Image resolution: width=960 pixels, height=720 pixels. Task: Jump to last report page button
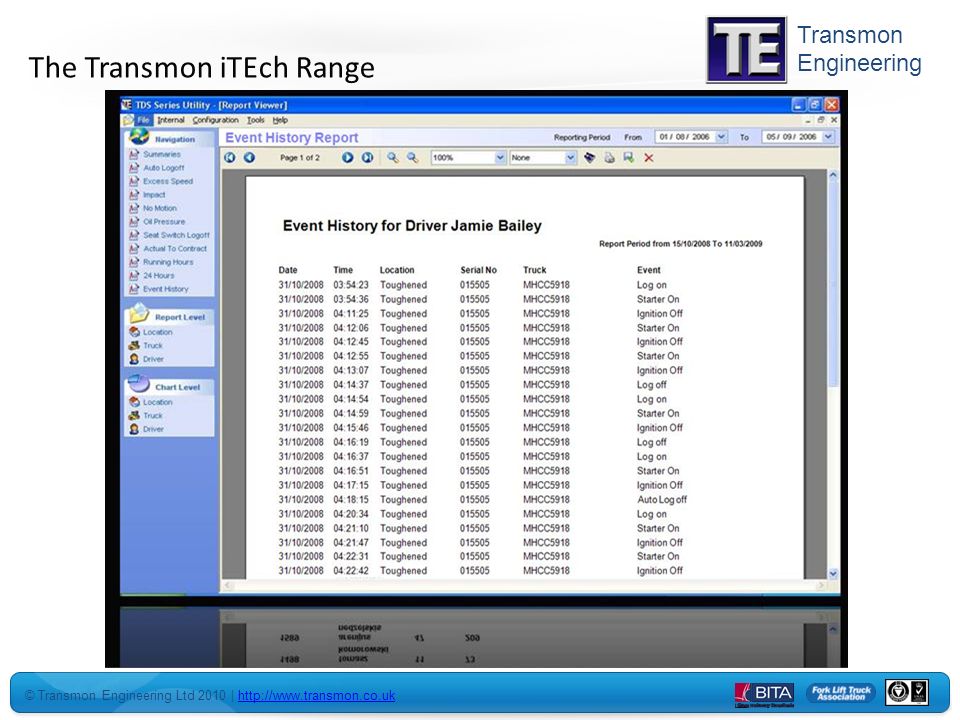point(367,157)
